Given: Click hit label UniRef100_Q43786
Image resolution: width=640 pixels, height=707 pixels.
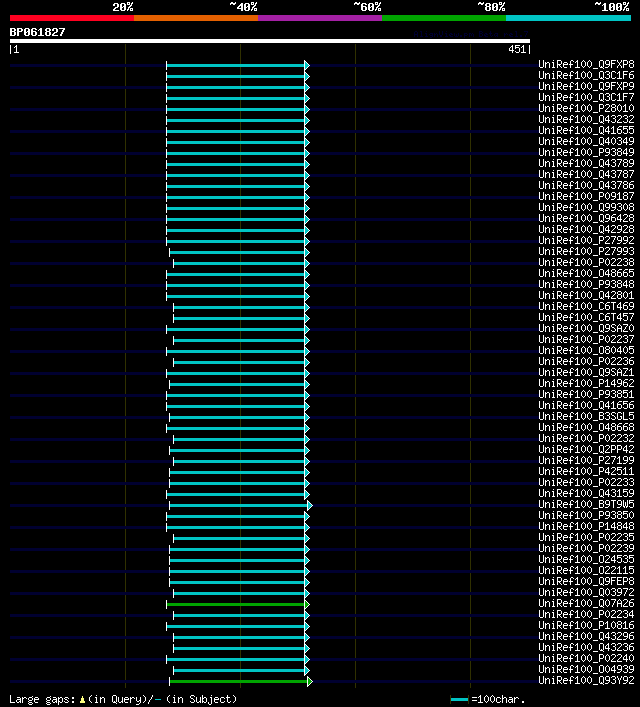Looking at the screenshot, I should (x=586, y=185).
